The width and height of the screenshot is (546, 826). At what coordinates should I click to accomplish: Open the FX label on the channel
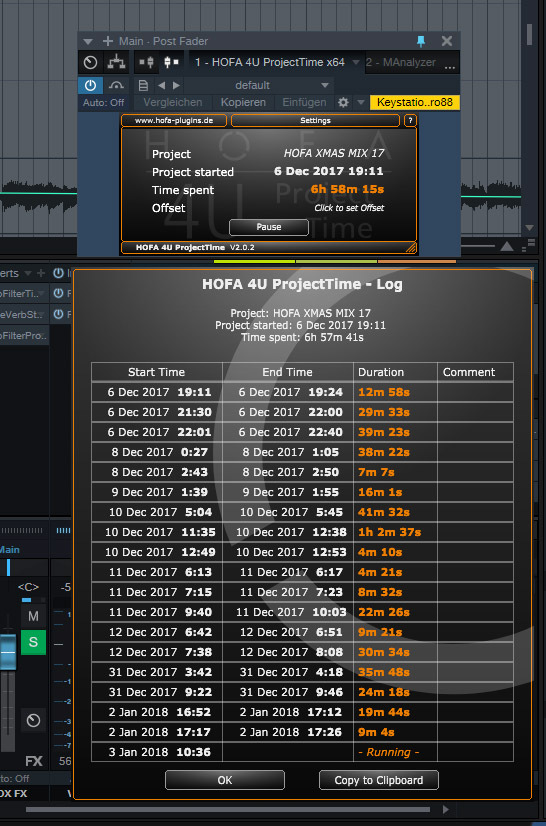pyautogui.click(x=34, y=761)
